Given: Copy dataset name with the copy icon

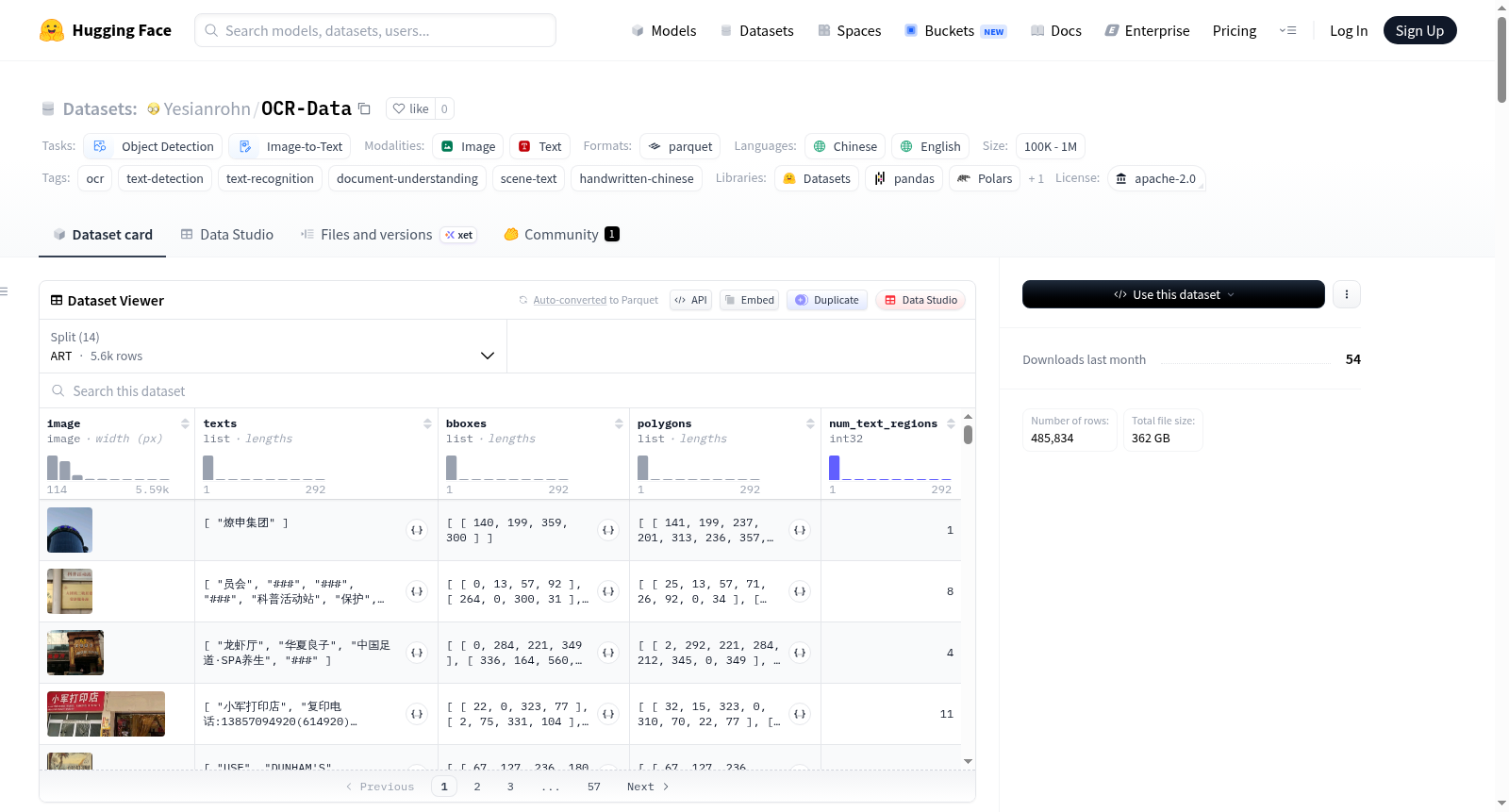Looking at the screenshot, I should click(364, 108).
